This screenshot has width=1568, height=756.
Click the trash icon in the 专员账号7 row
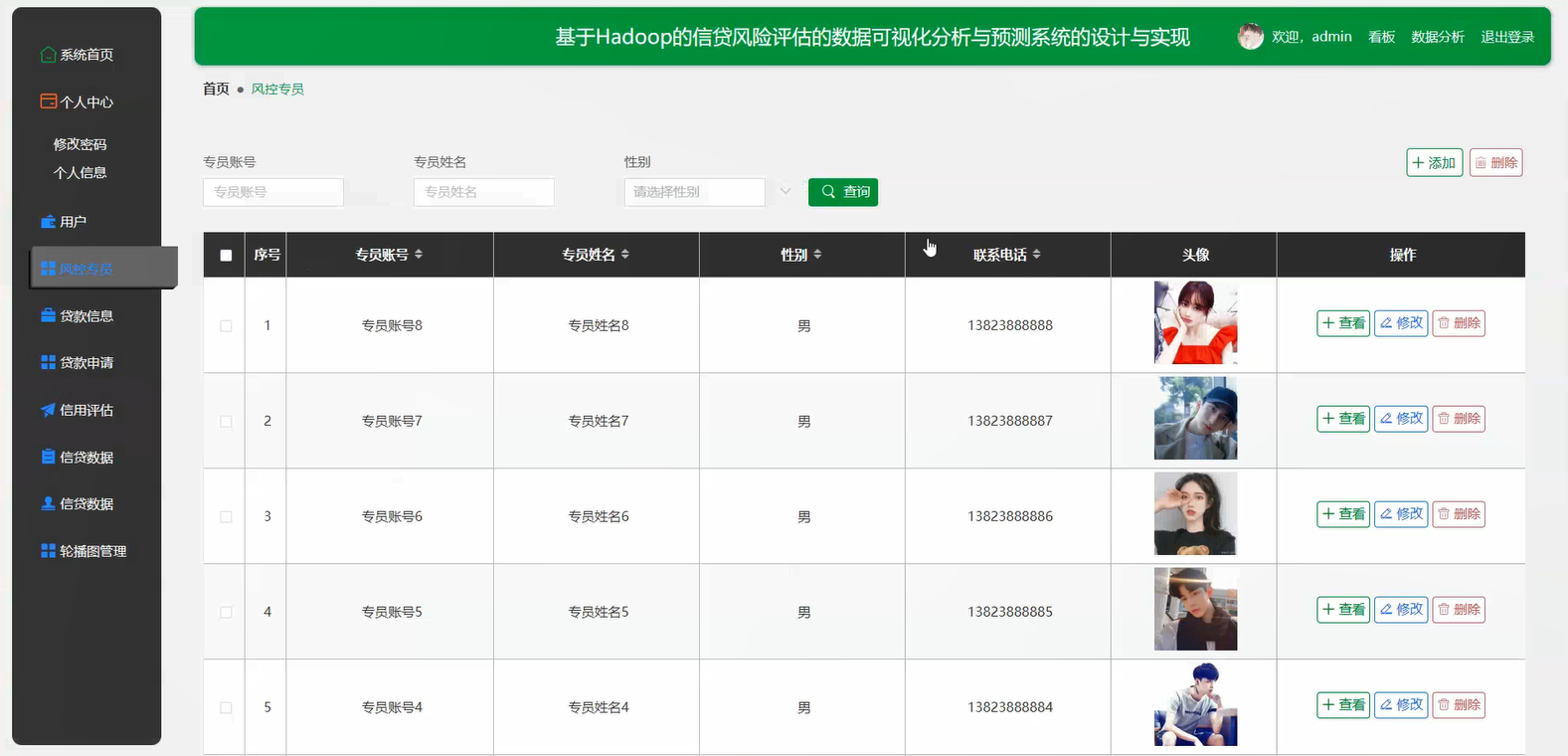tap(1444, 419)
